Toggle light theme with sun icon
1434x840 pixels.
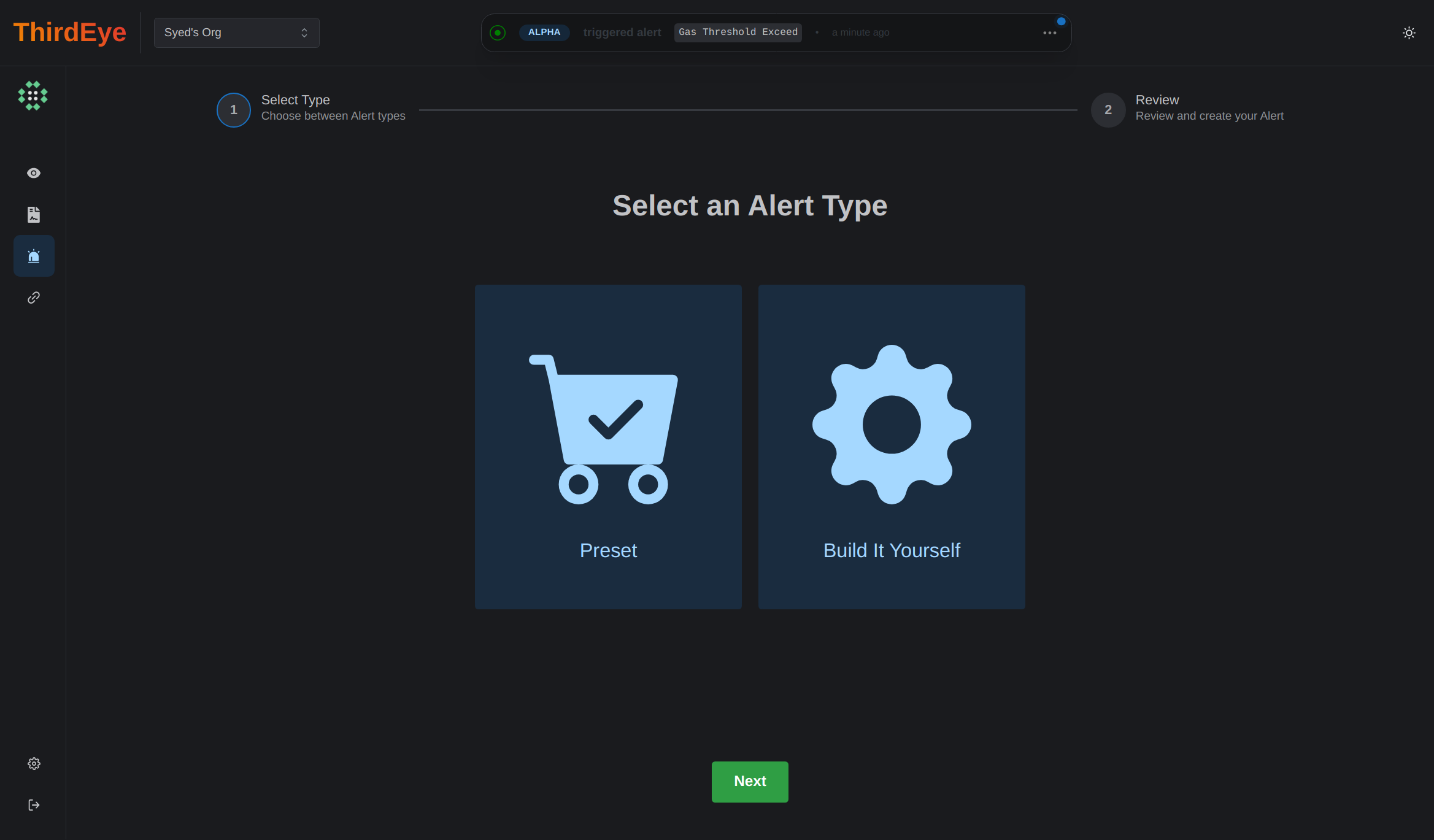(1409, 33)
